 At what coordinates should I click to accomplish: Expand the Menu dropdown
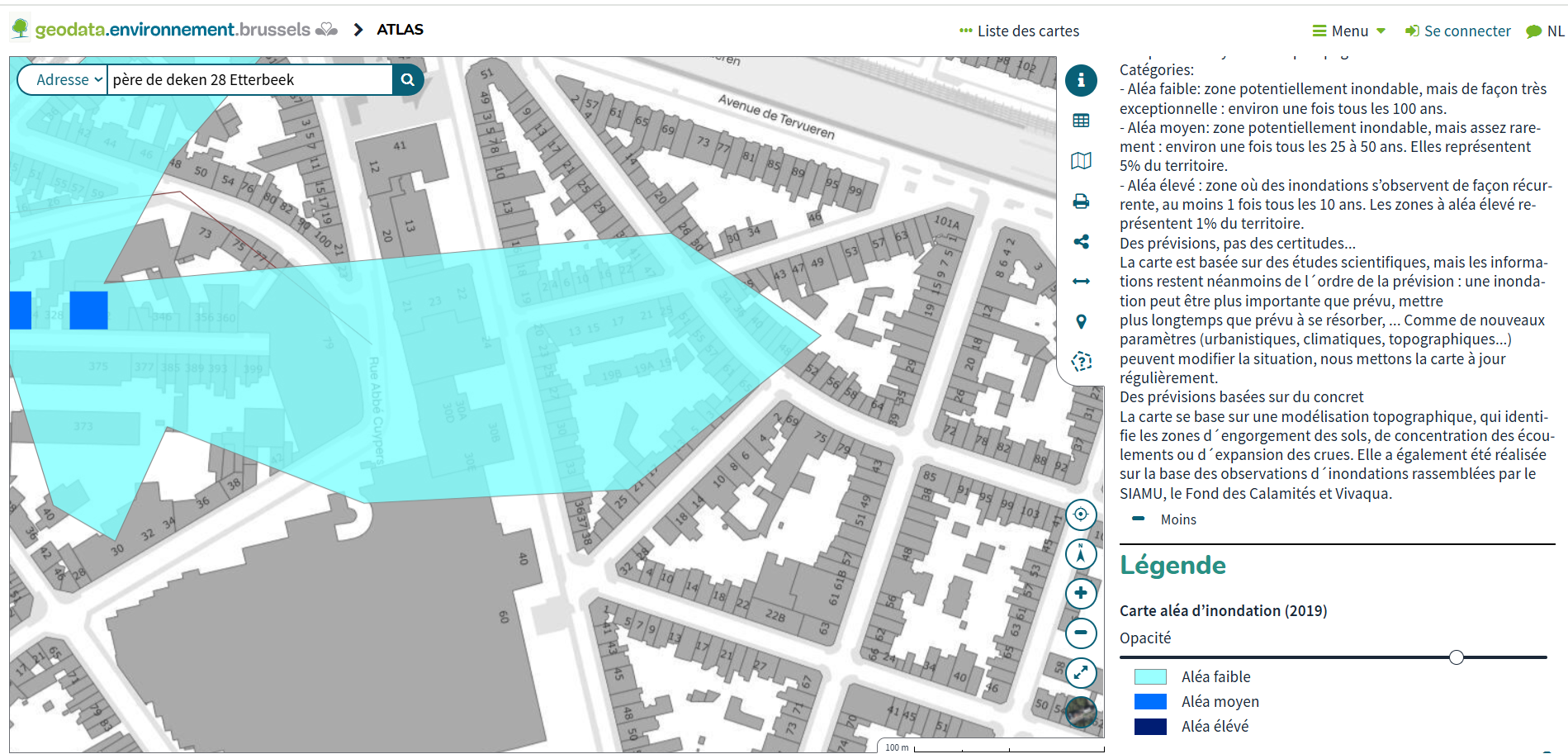coord(1349,31)
